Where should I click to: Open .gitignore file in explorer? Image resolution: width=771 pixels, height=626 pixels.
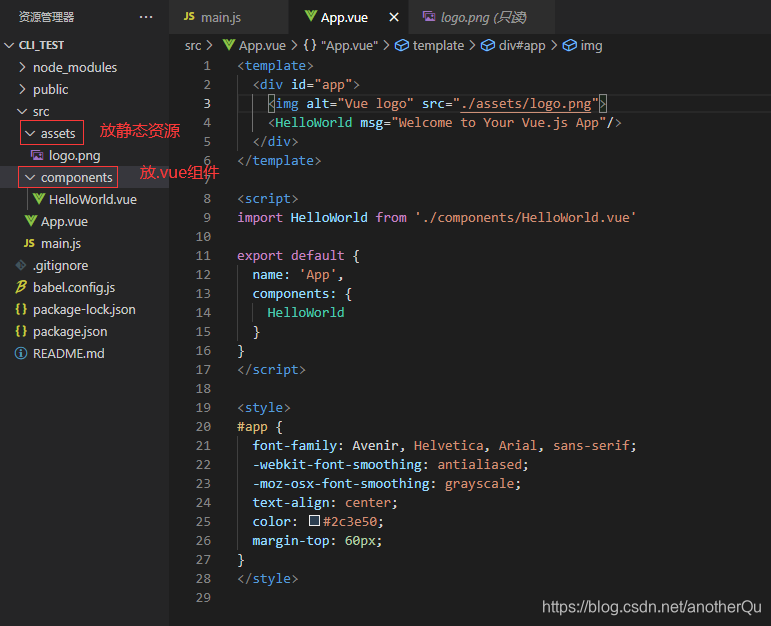pyautogui.click(x=60, y=266)
